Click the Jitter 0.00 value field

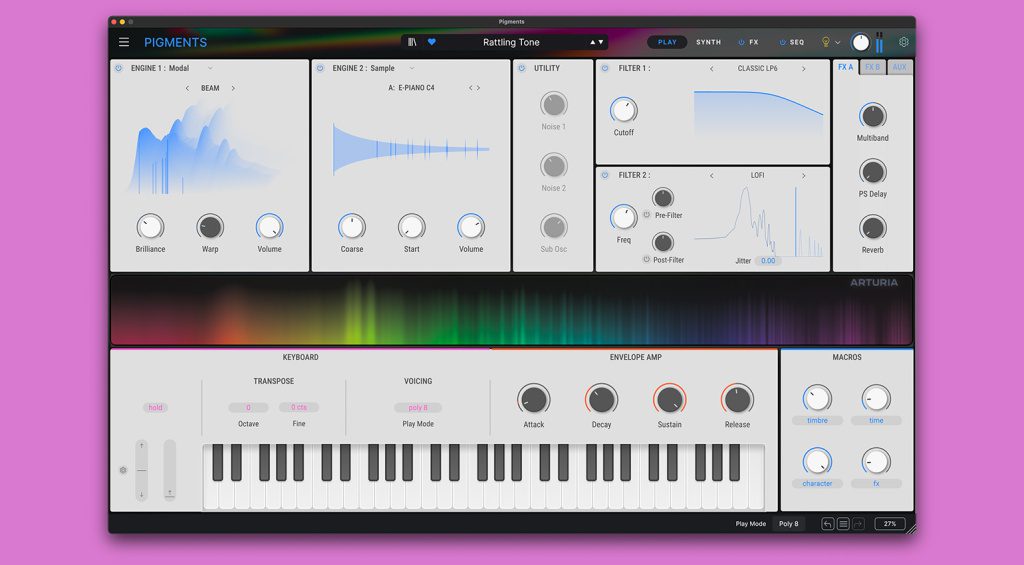click(x=769, y=261)
